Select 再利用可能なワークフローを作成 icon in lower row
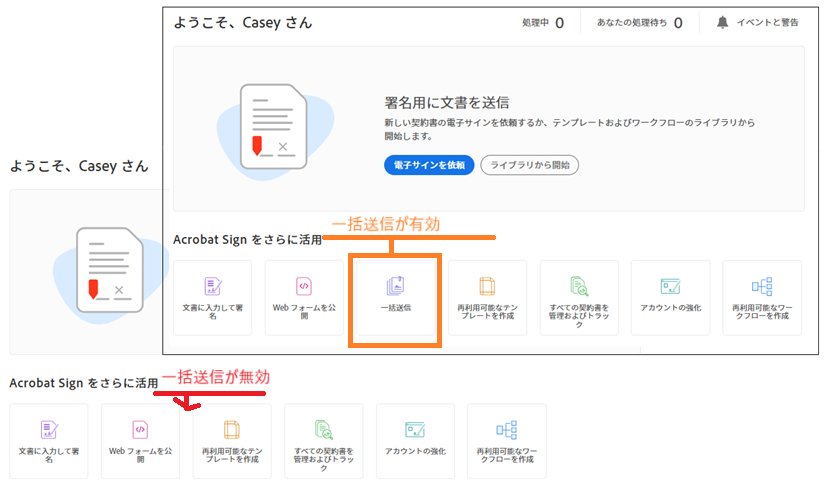This screenshot has width=829, height=486. coord(506,429)
